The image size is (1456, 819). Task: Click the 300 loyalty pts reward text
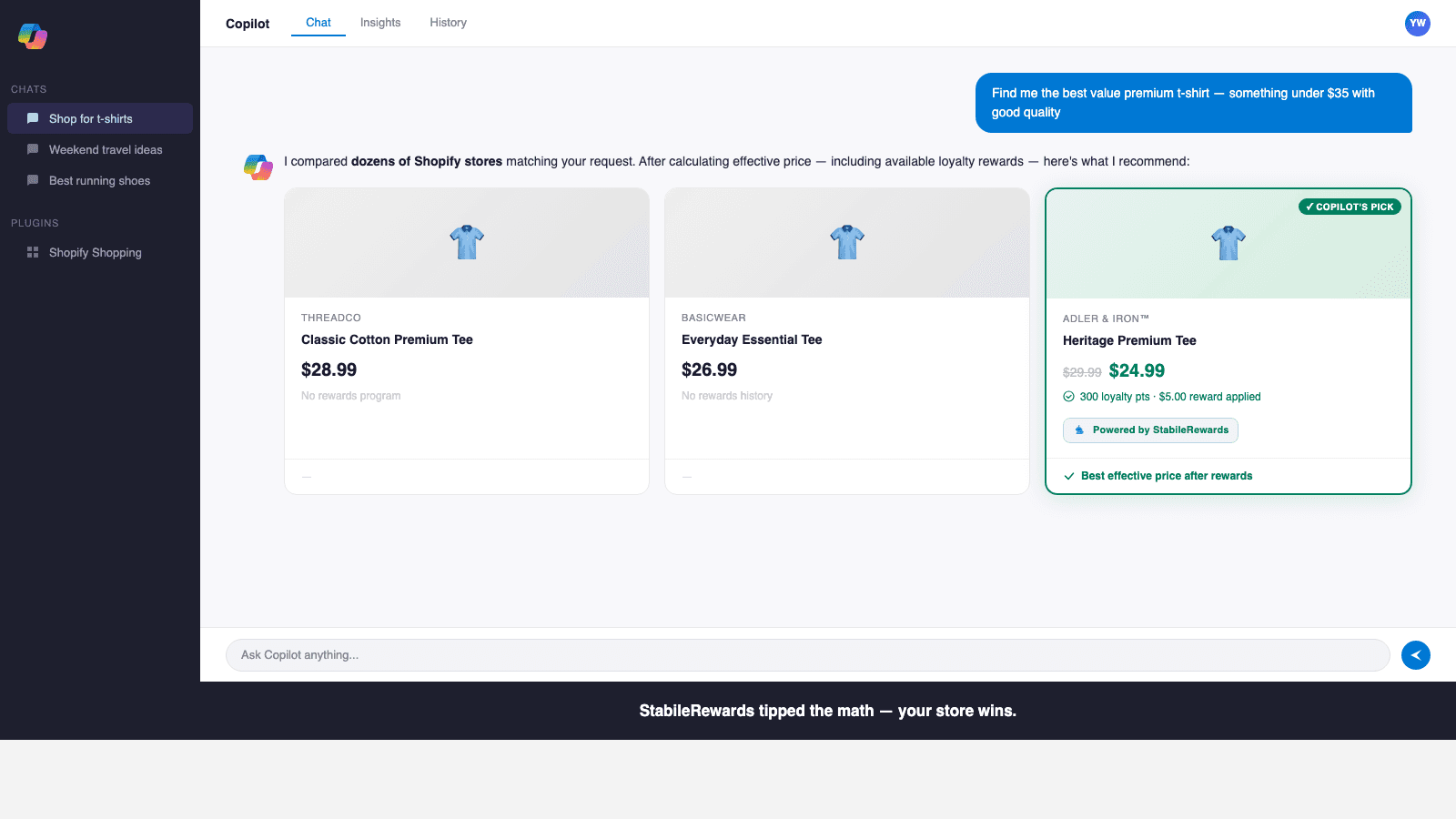(1170, 397)
